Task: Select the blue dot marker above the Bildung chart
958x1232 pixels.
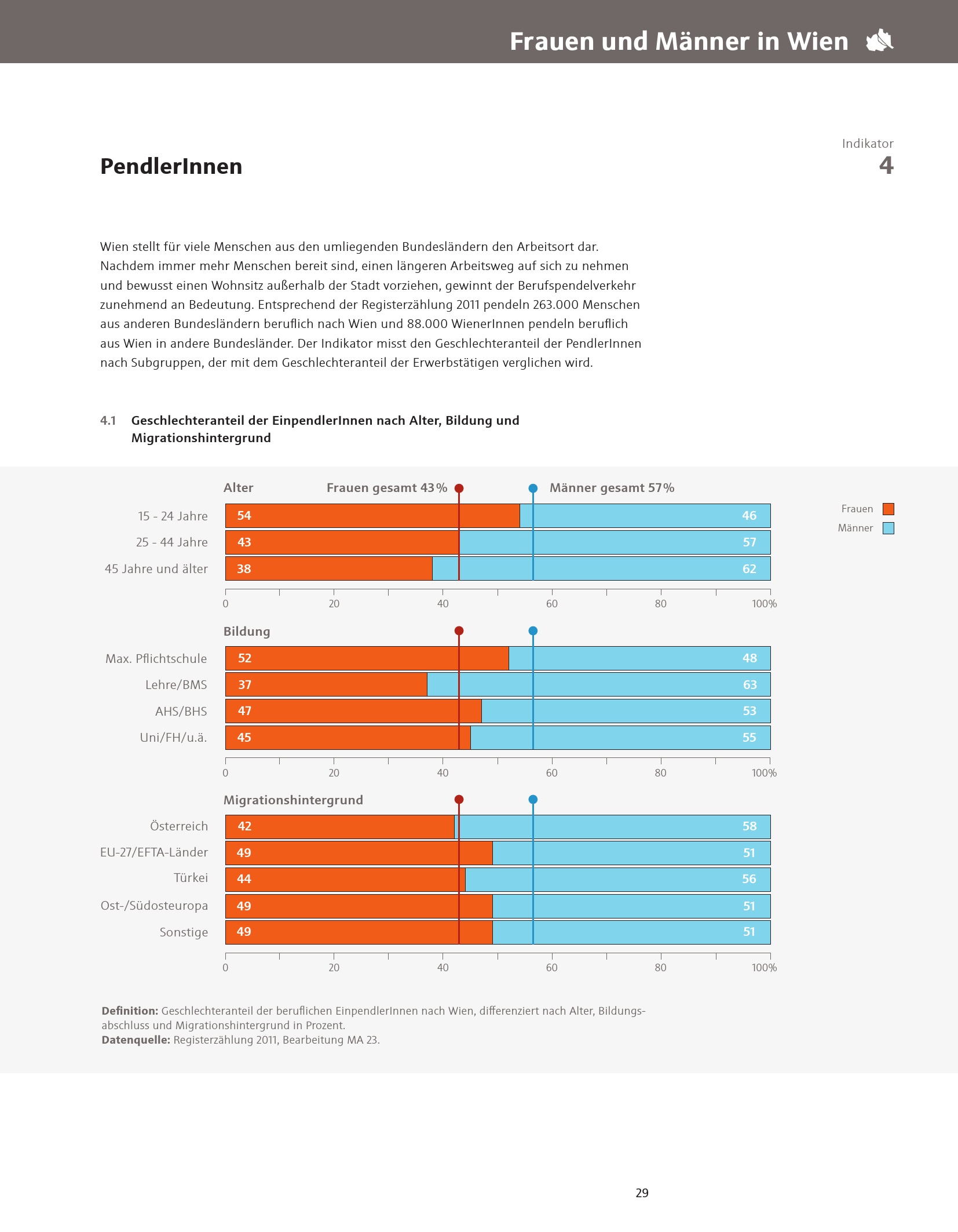Action: 533,630
